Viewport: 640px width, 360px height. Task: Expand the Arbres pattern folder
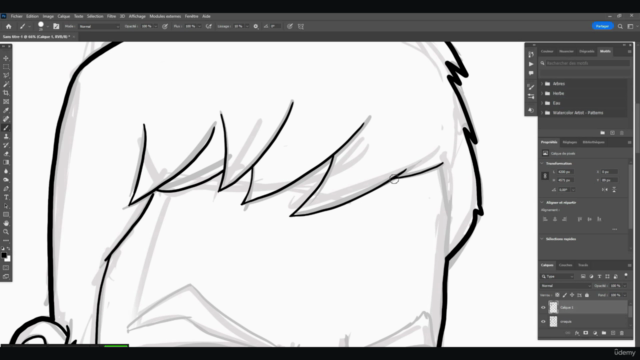pos(542,84)
